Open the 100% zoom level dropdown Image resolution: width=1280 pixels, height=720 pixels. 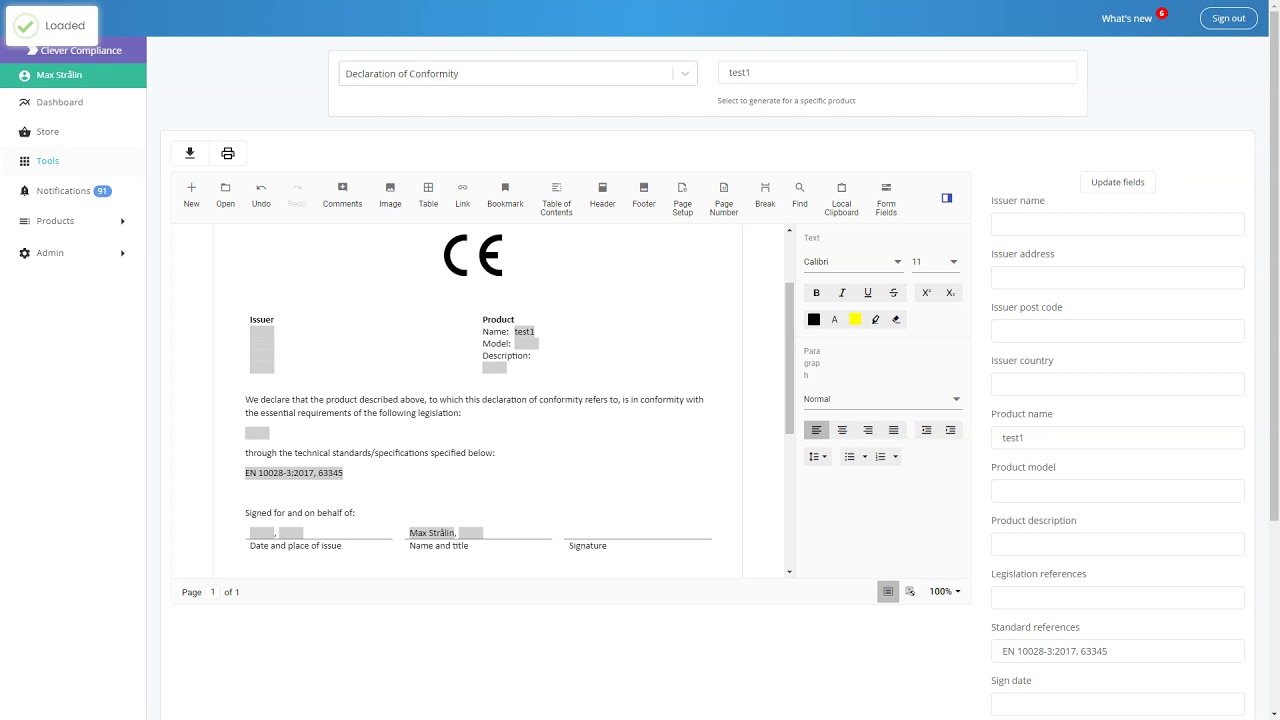[x=944, y=592]
